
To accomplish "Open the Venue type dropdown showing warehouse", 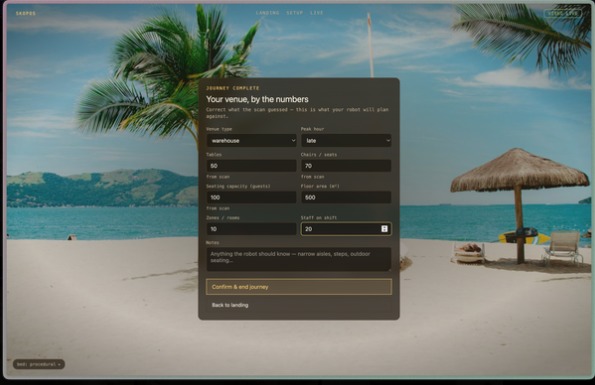I will [251, 141].
